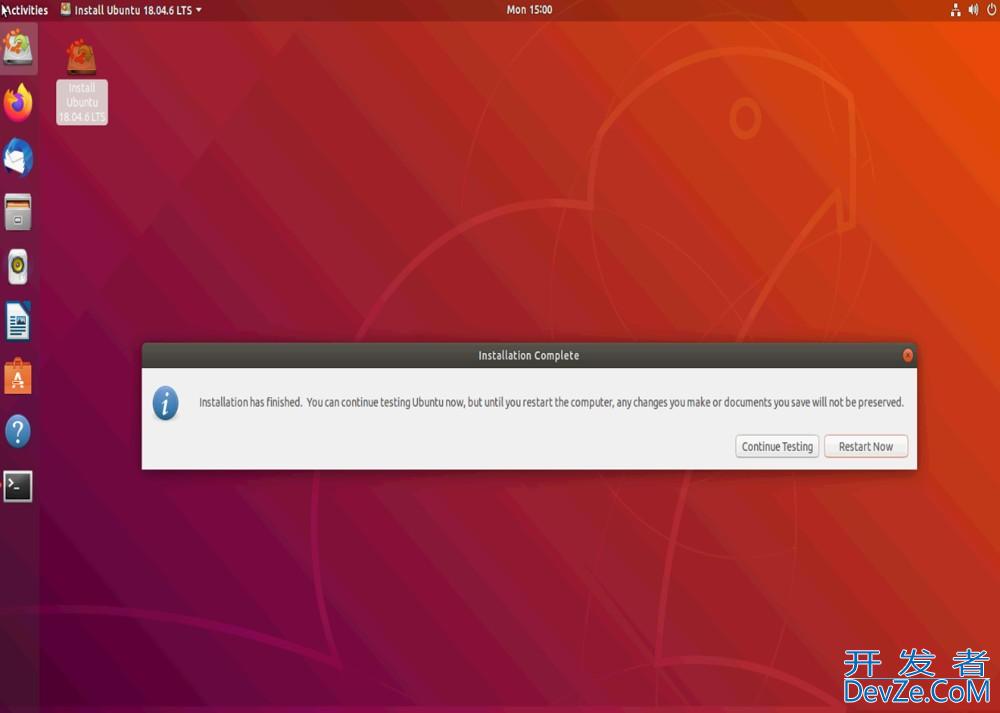Image resolution: width=1000 pixels, height=713 pixels.
Task: Launch Terminal from the dock
Action: click(18, 486)
